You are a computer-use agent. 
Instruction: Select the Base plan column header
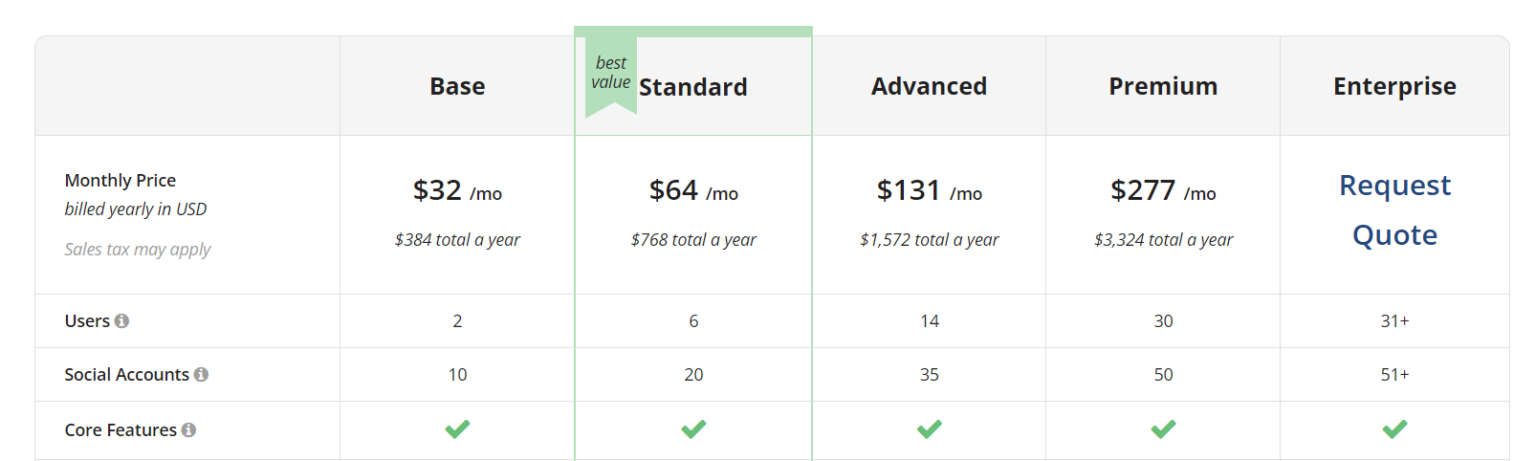(457, 86)
